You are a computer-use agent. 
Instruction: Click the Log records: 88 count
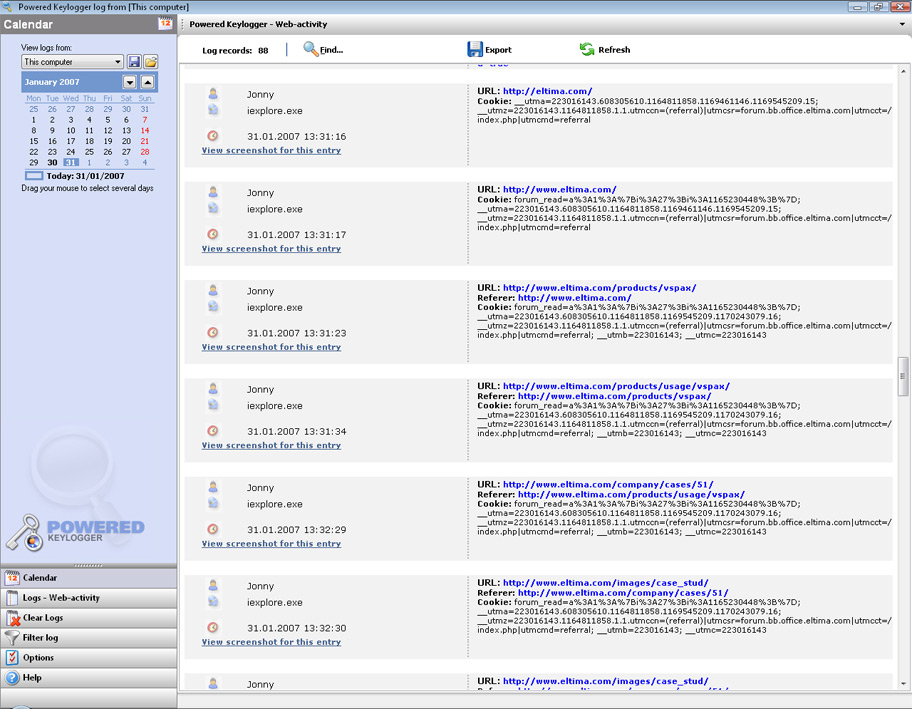pos(235,51)
